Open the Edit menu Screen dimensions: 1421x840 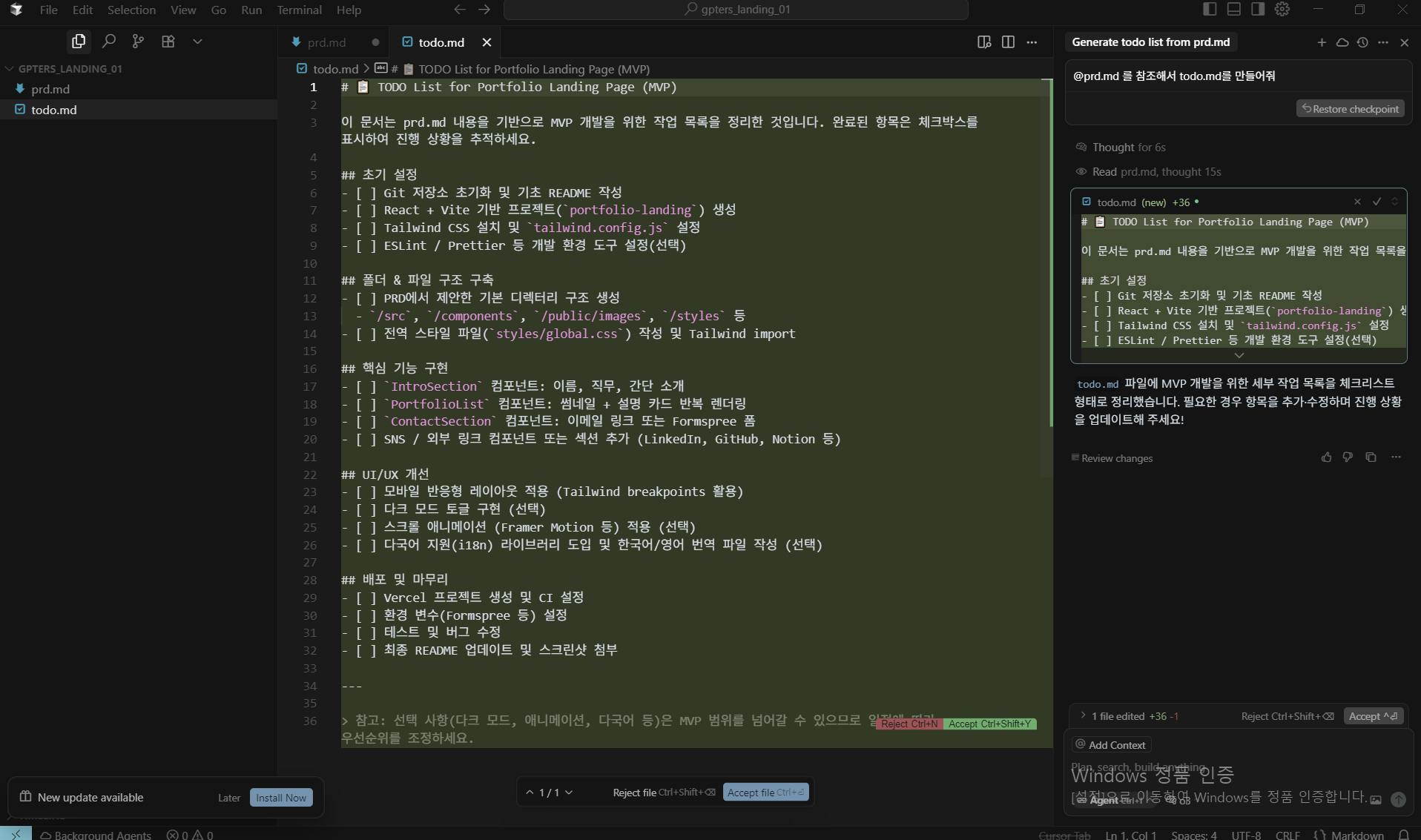[x=82, y=10]
